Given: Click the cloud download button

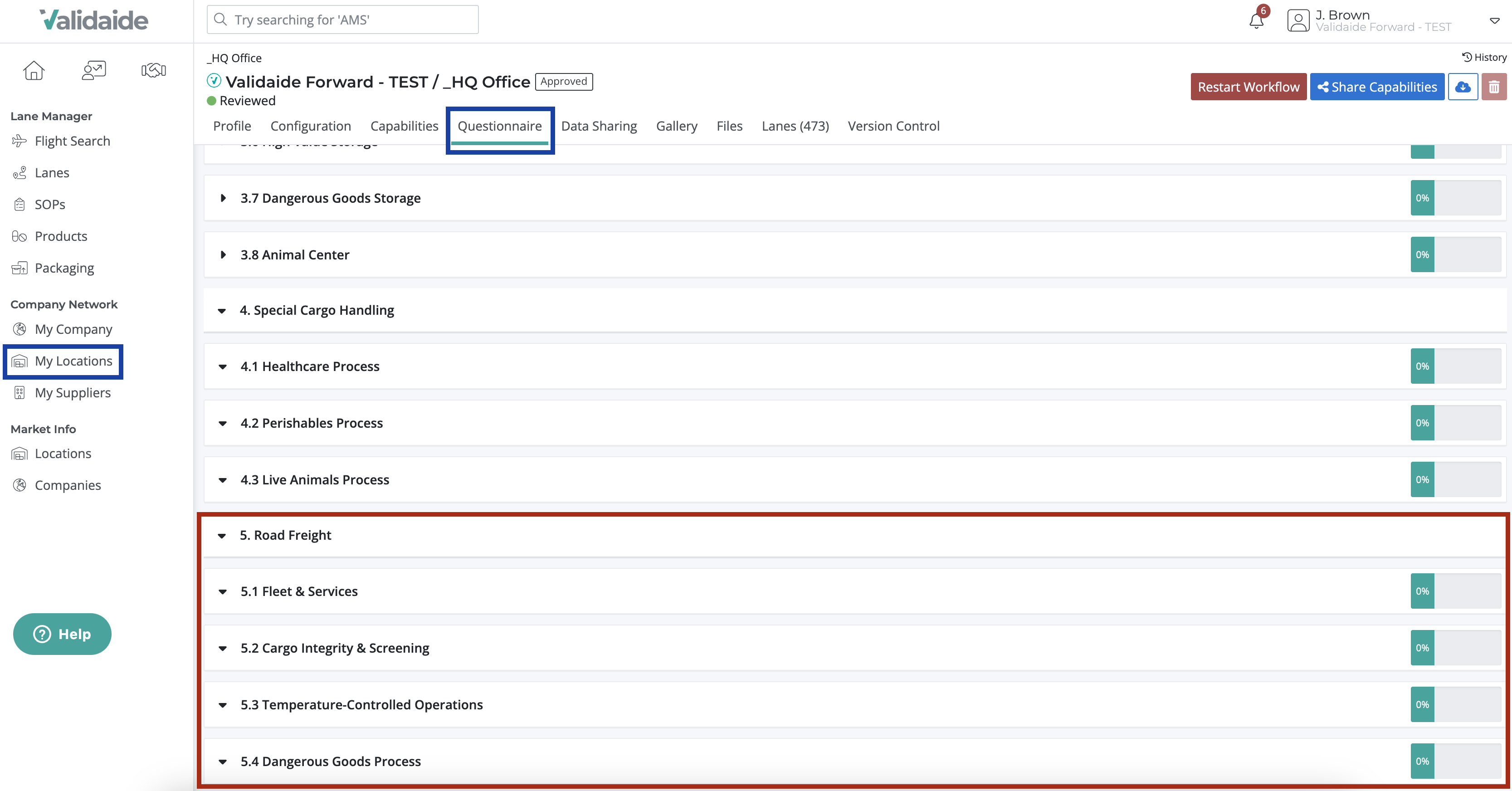Looking at the screenshot, I should tap(1463, 87).
